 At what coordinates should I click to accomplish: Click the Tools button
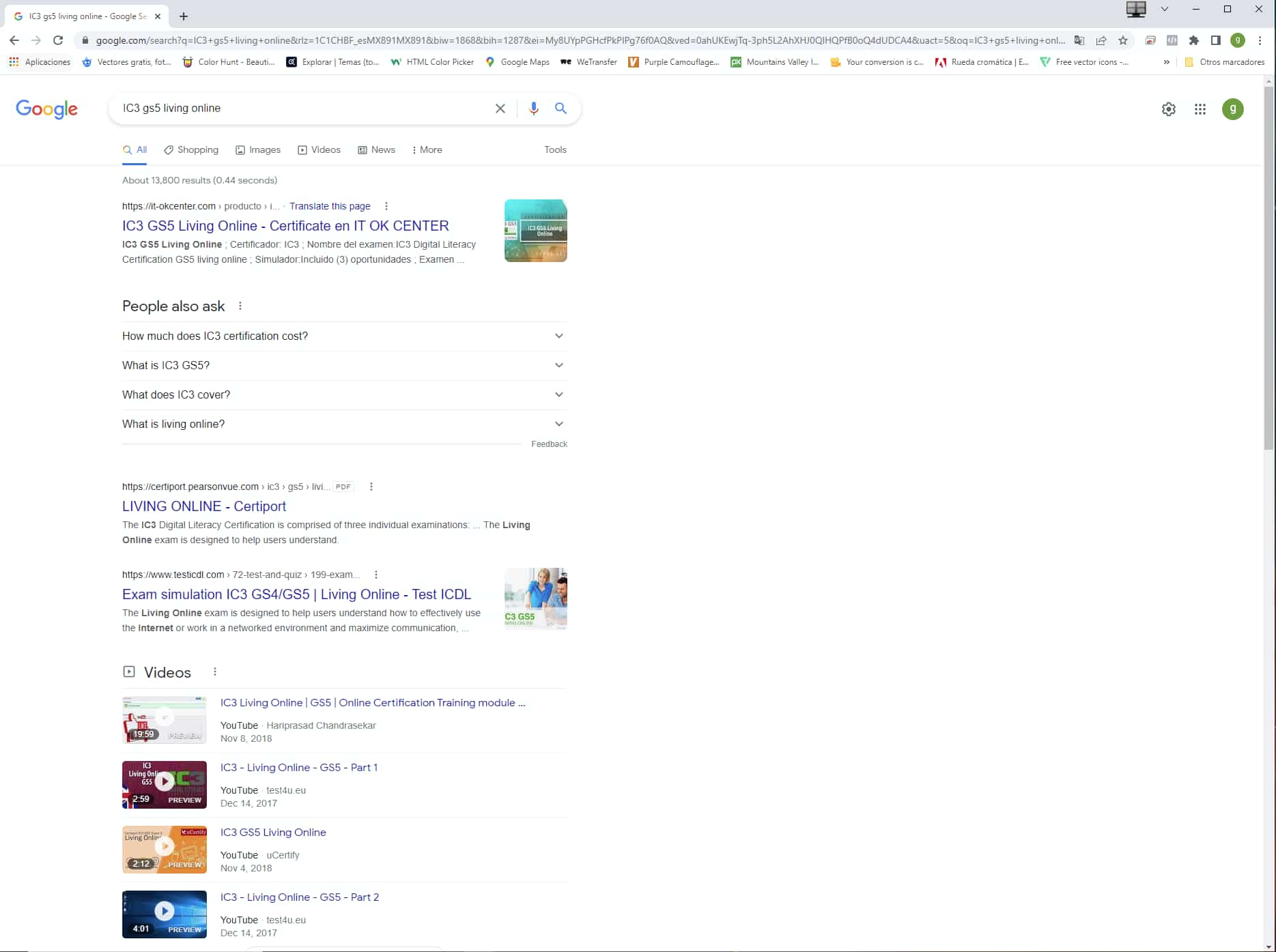[x=555, y=150]
